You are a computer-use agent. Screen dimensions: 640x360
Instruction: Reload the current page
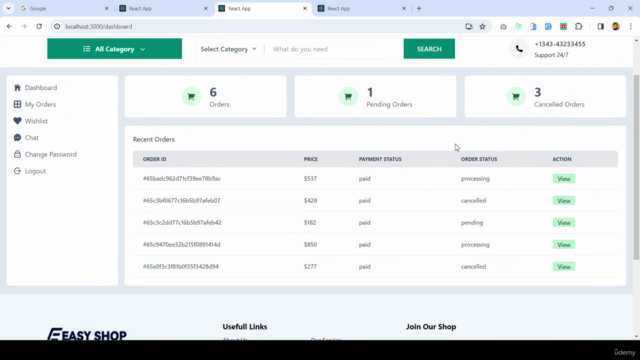click(39, 27)
